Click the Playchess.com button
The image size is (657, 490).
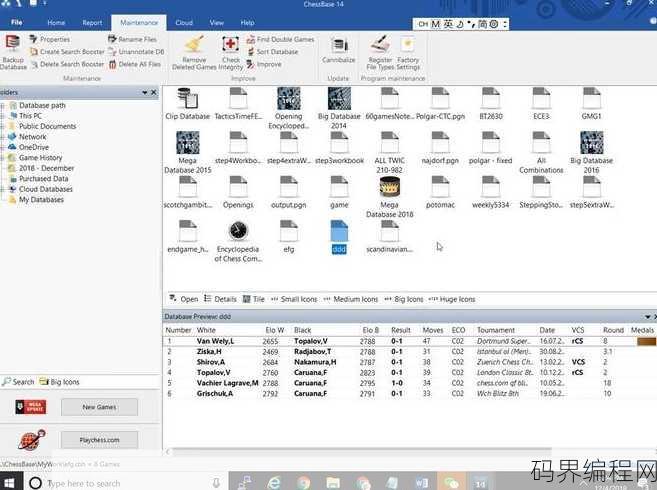(99, 440)
